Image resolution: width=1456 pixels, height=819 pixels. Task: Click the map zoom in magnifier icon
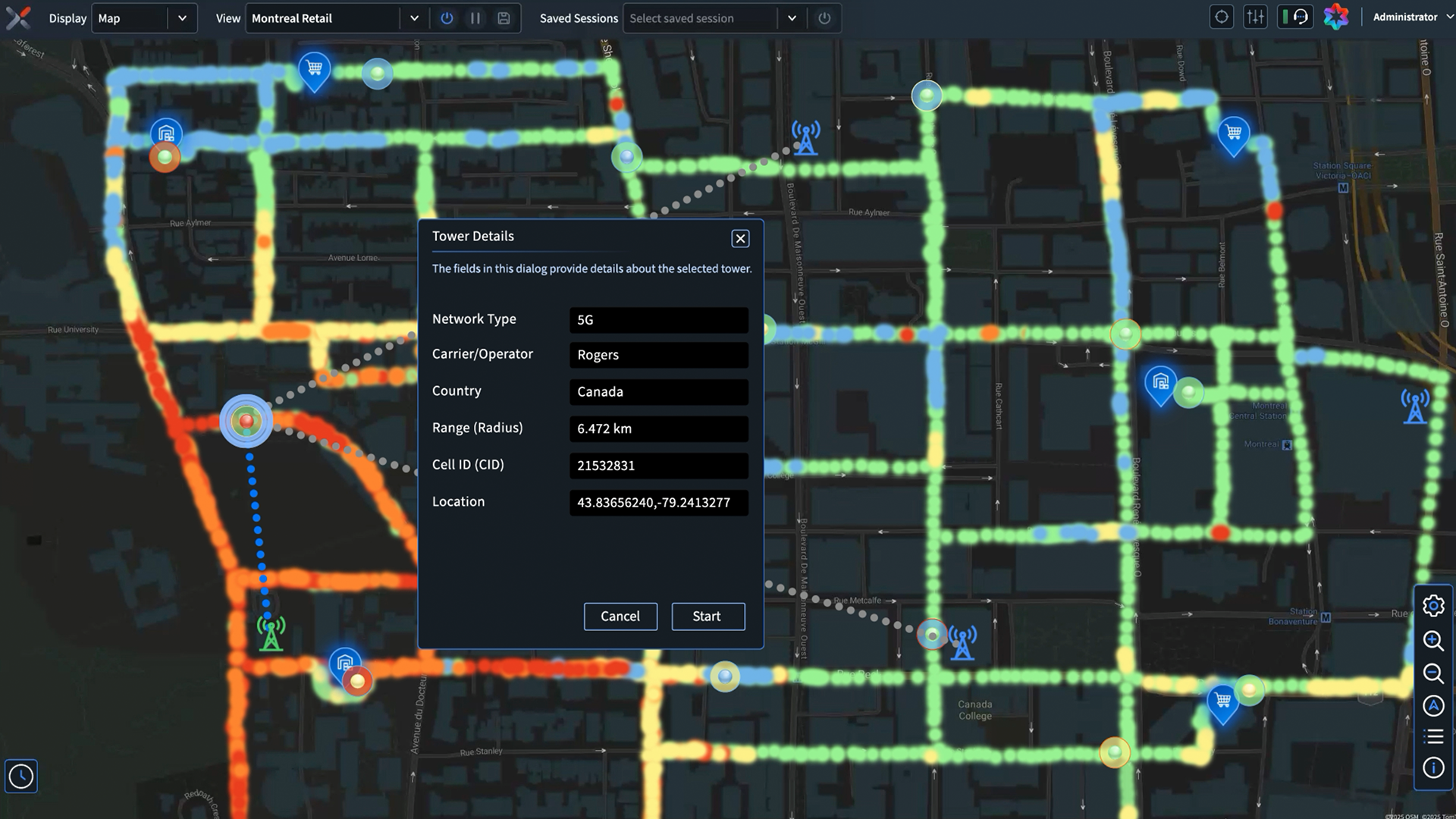point(1432,641)
